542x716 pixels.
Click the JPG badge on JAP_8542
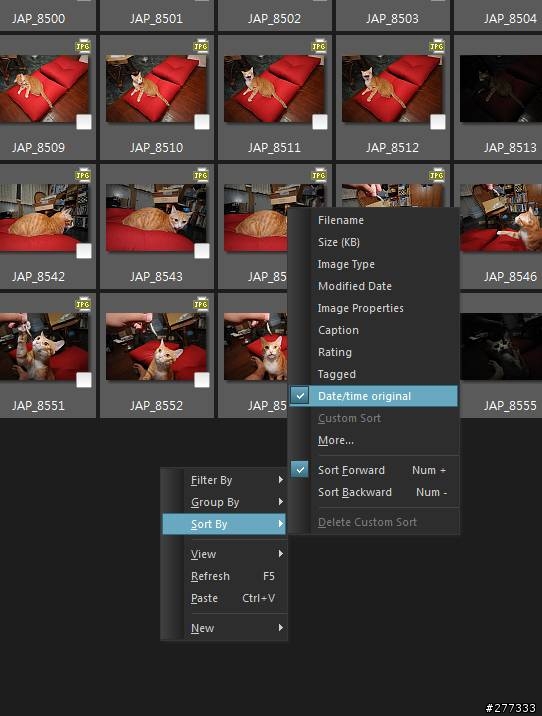(x=83, y=175)
